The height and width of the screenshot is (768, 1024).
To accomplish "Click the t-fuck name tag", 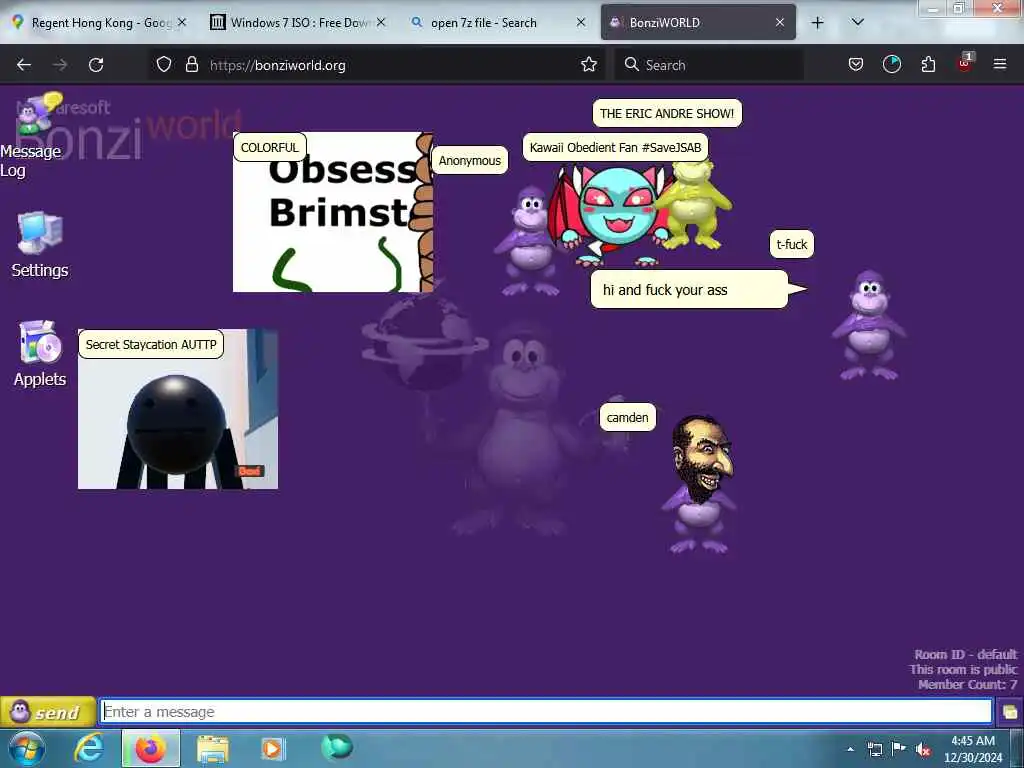I will pyautogui.click(x=792, y=244).
